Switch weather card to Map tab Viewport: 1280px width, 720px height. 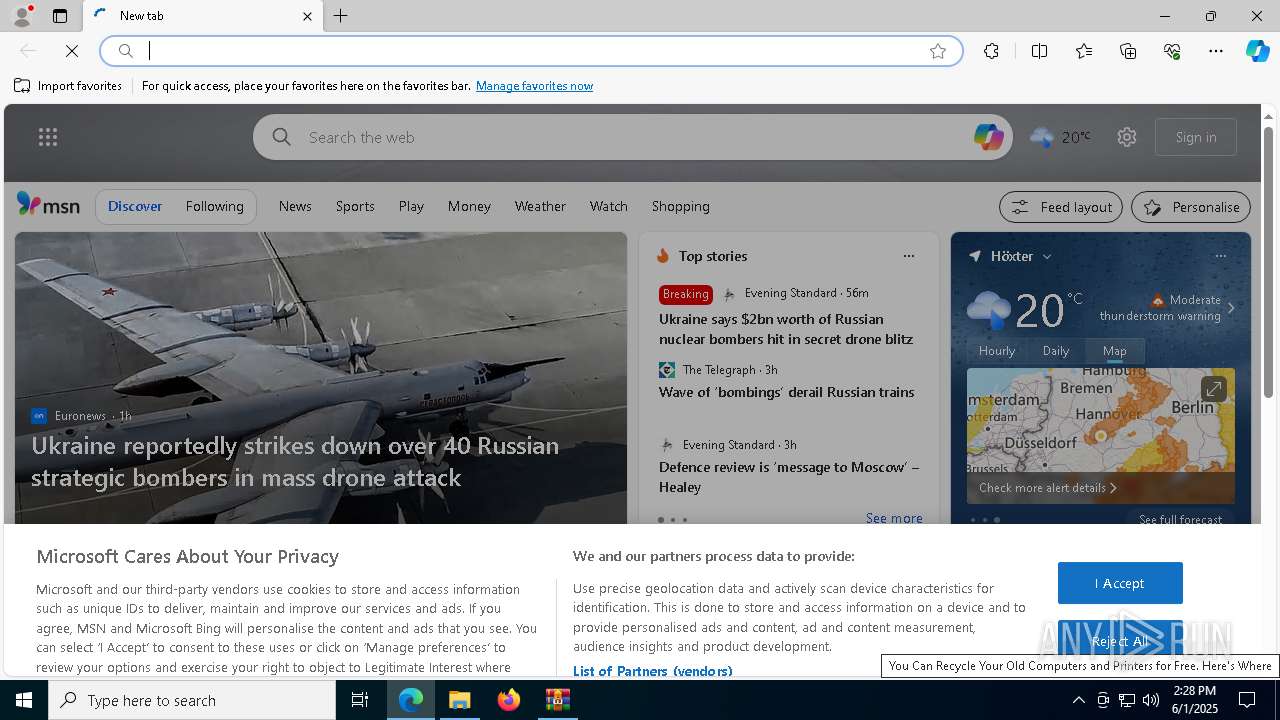1115,351
